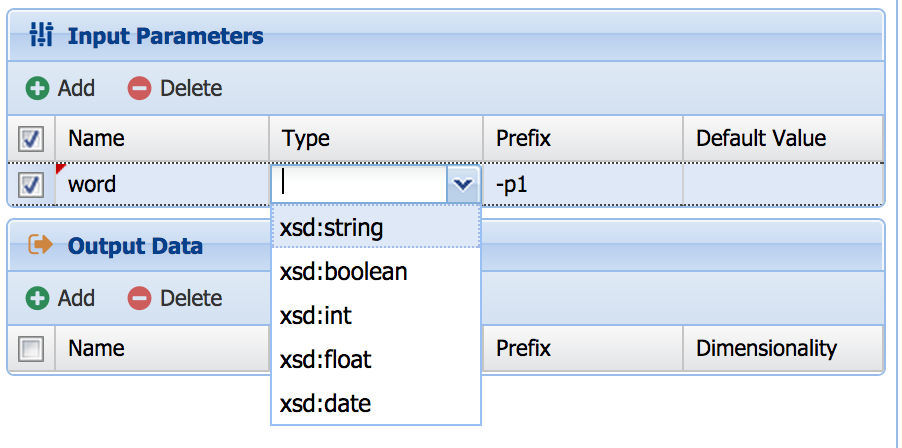Click green plus icon in Output Data
This screenshot has height=448, width=902.
pos(38,298)
